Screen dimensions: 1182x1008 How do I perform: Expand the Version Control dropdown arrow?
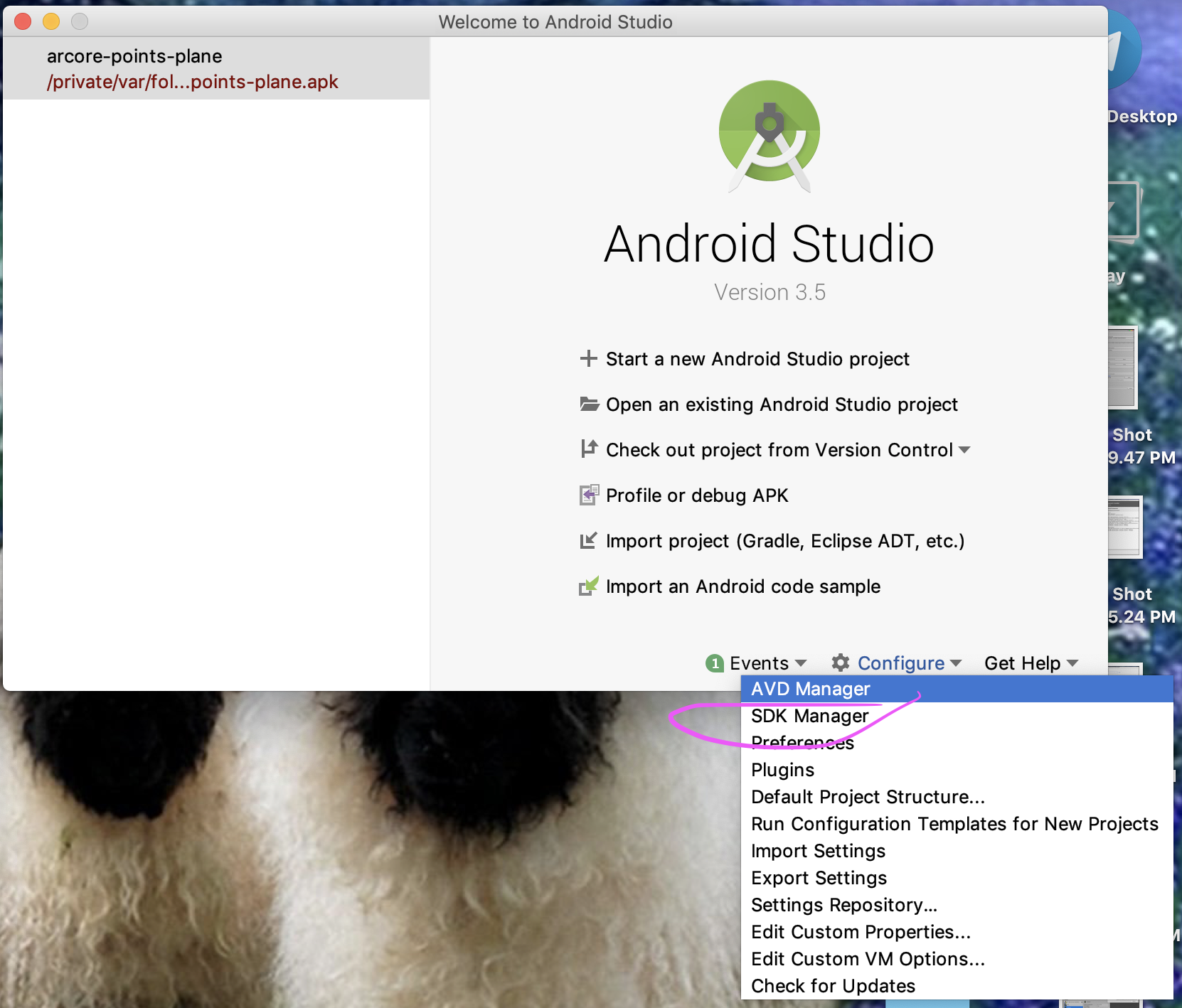tap(964, 450)
